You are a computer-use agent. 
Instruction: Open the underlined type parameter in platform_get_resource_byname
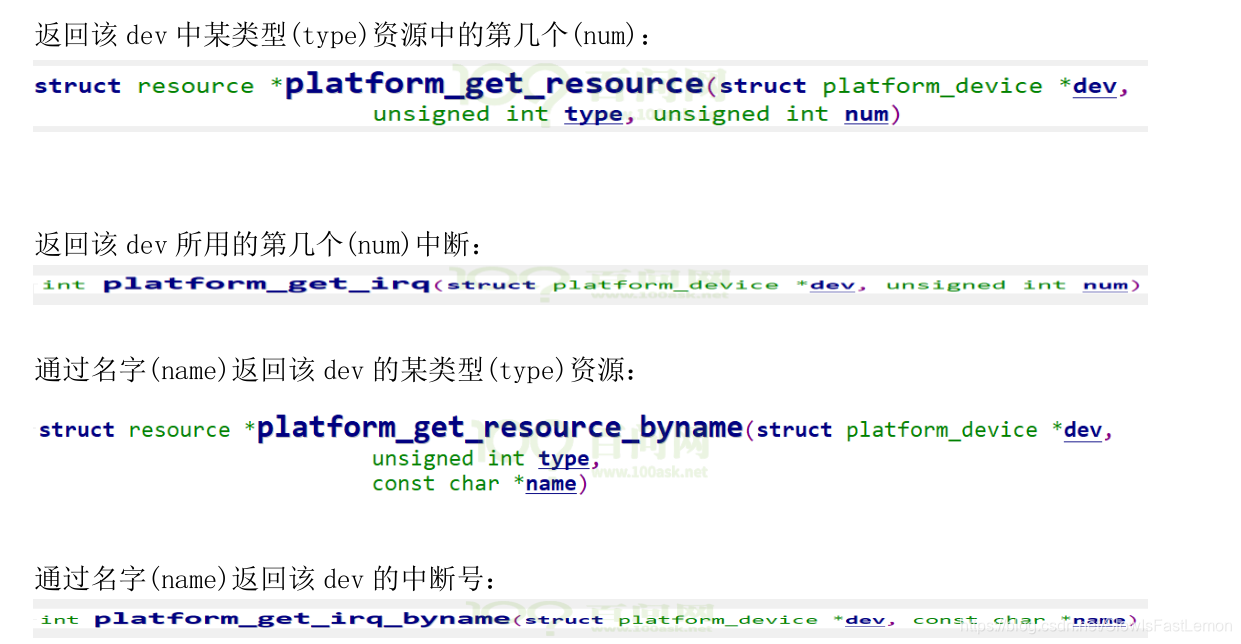[x=564, y=459]
